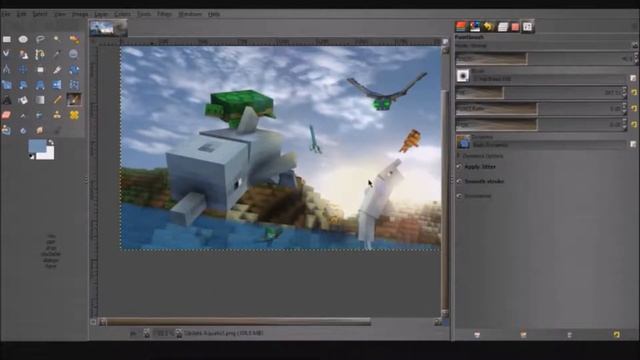
Task: Select the Eraser tool
Action: tap(7, 116)
